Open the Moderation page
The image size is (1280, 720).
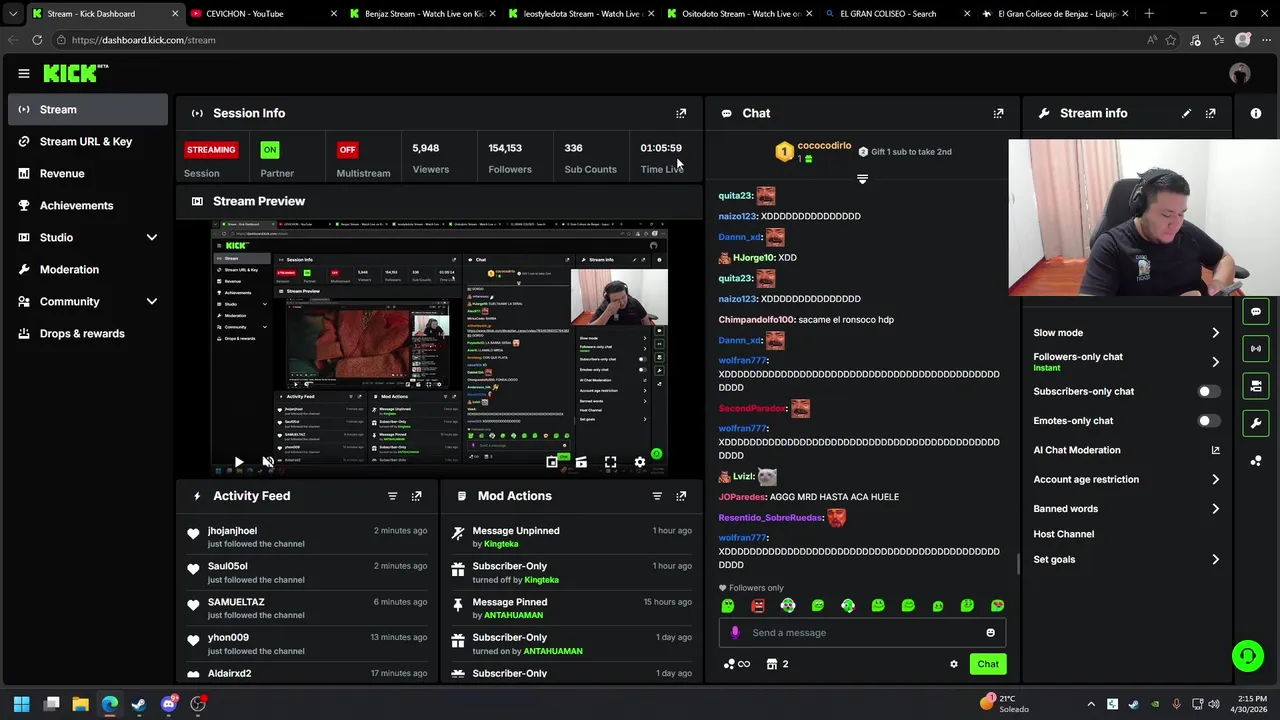(x=88, y=270)
